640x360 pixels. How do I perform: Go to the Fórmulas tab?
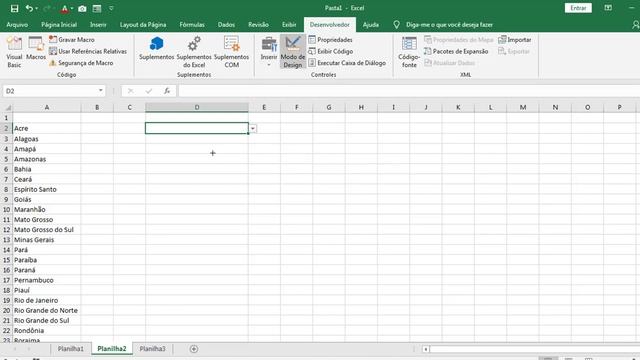(192, 24)
